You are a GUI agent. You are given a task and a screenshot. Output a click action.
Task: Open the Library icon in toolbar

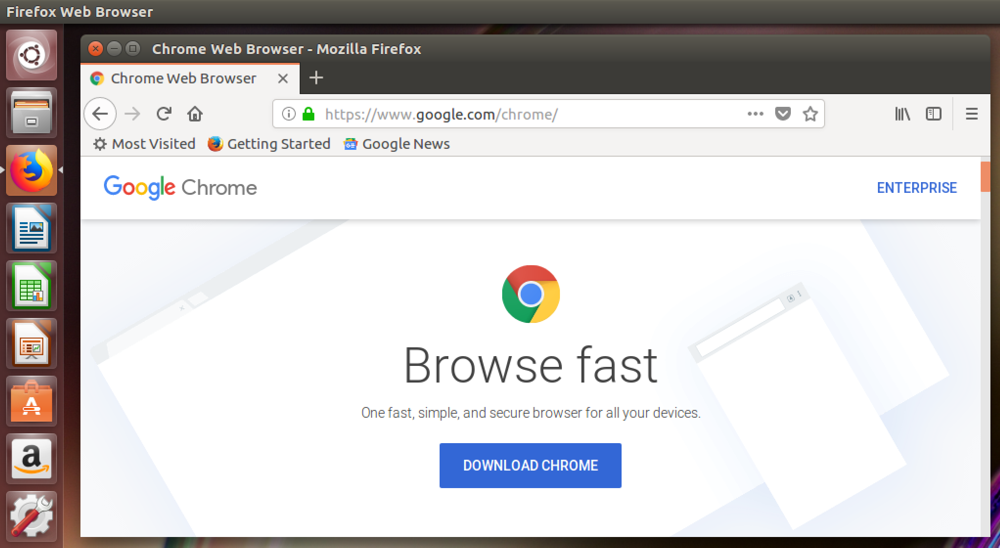pyautogui.click(x=902, y=114)
